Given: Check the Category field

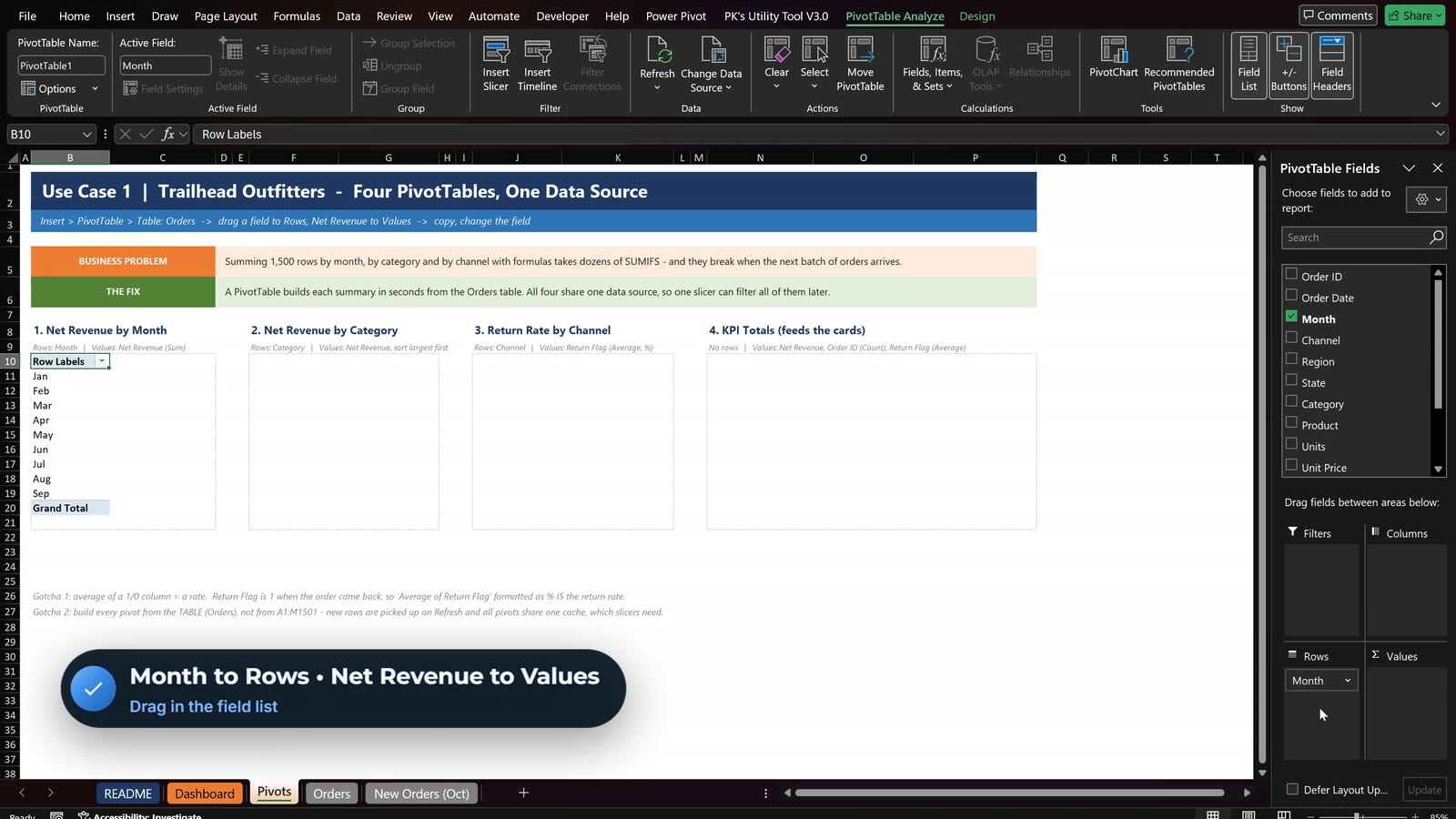Looking at the screenshot, I should tap(1291, 401).
